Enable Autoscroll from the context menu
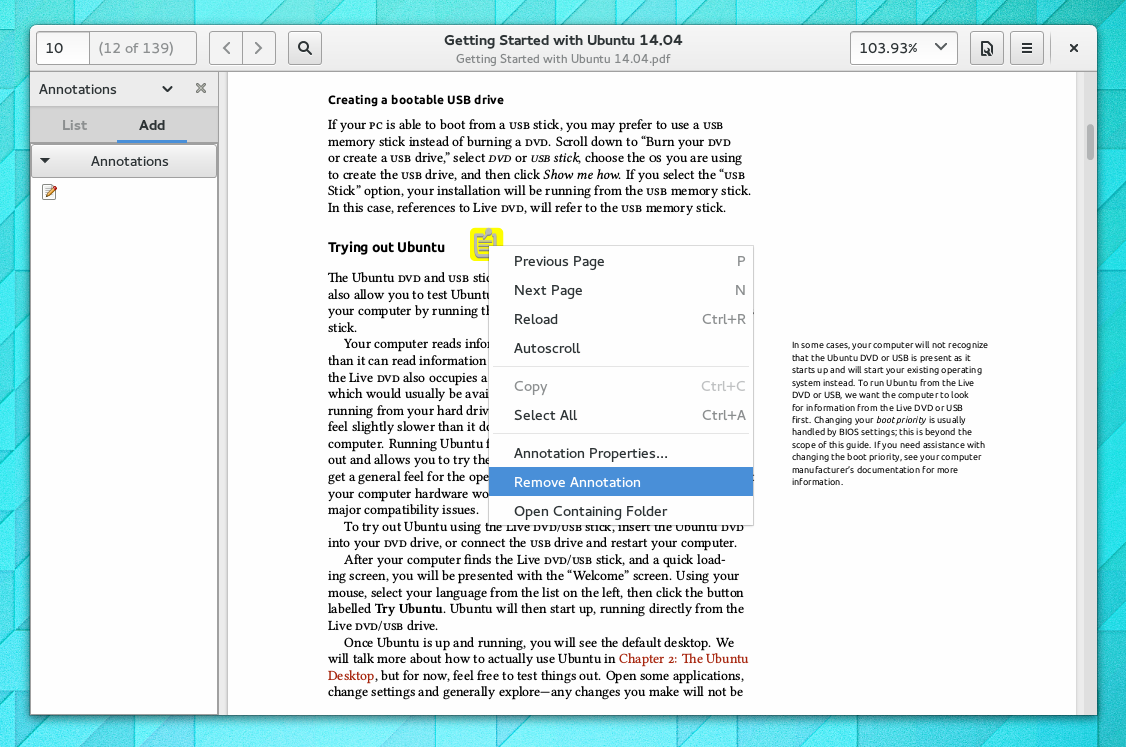Screen dimensions: 1126x747 coord(547,348)
